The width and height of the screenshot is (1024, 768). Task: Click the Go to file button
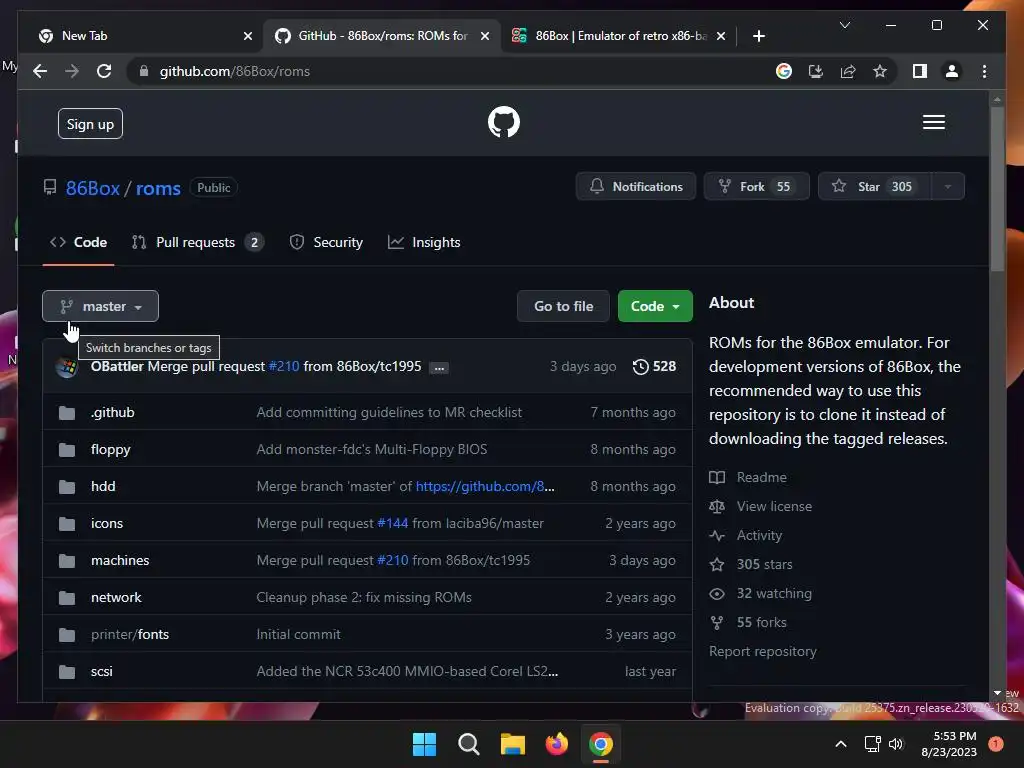563,306
